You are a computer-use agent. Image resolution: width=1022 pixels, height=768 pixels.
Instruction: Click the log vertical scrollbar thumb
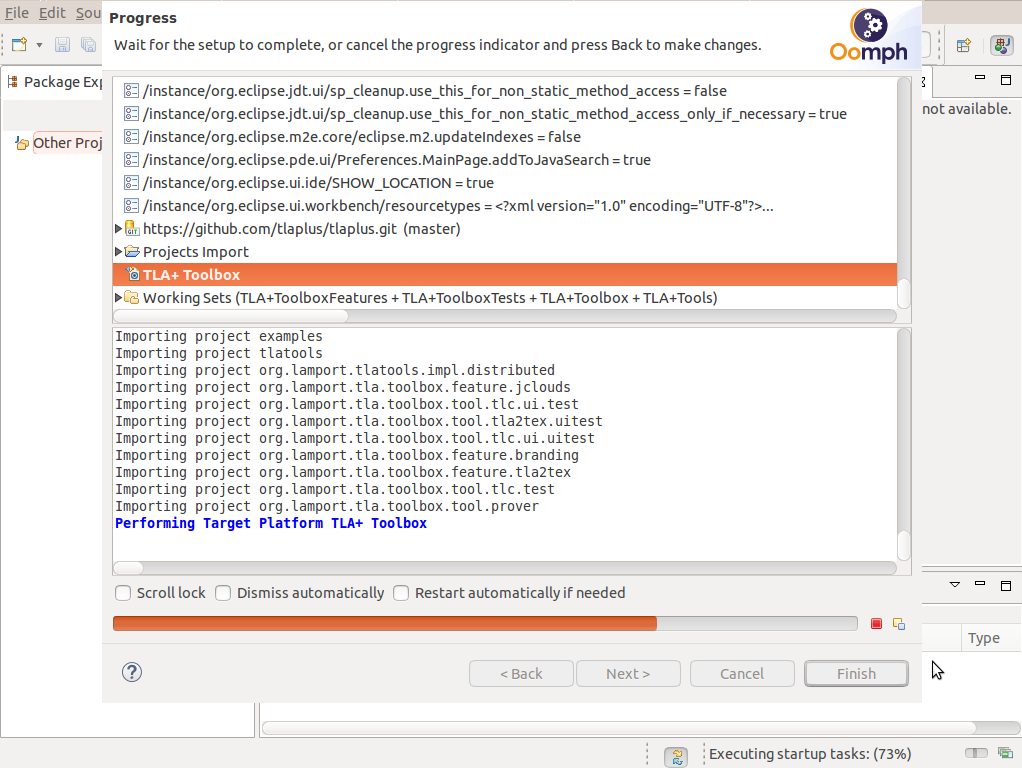point(903,546)
